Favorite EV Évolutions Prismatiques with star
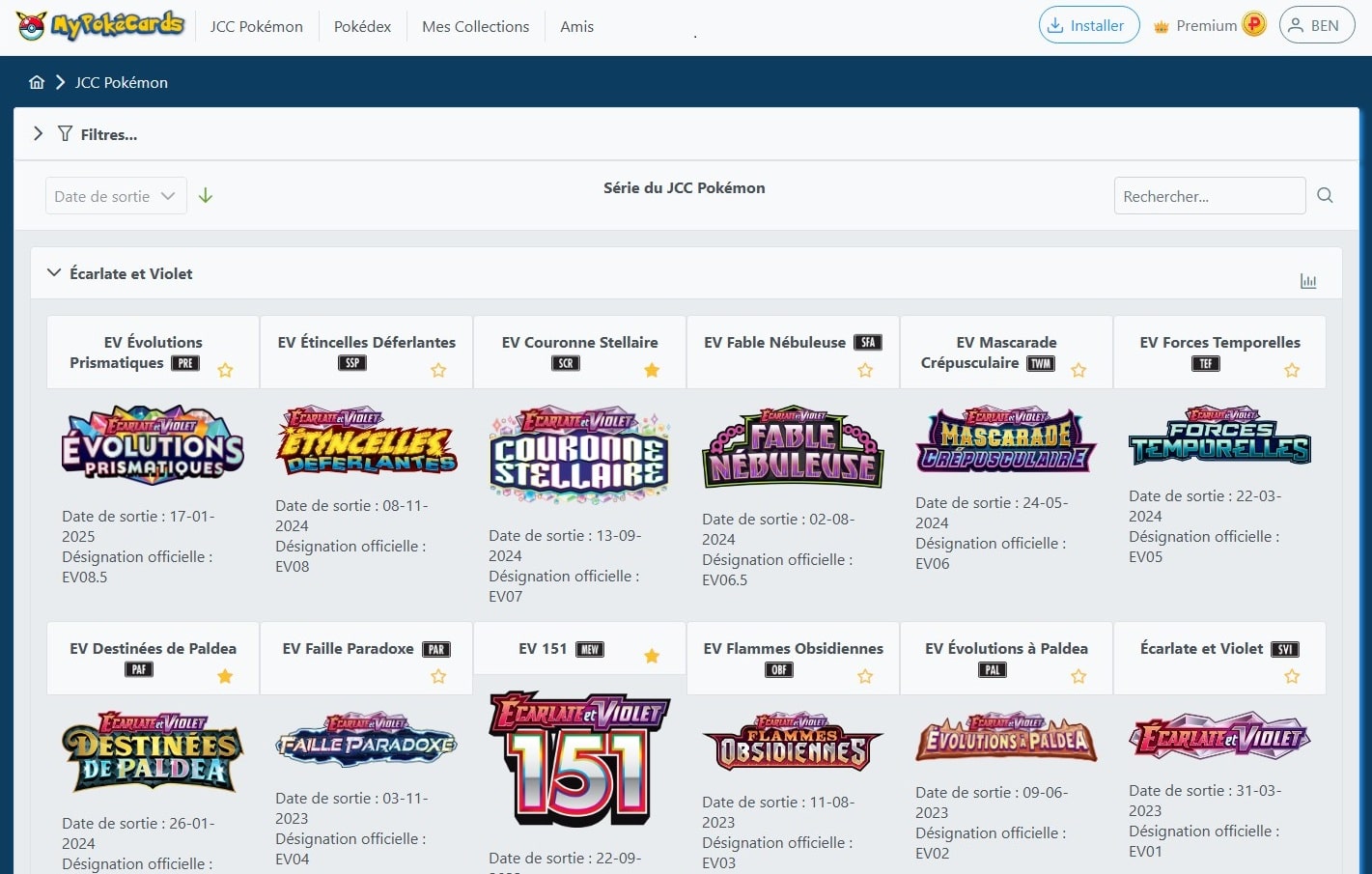 (x=225, y=370)
